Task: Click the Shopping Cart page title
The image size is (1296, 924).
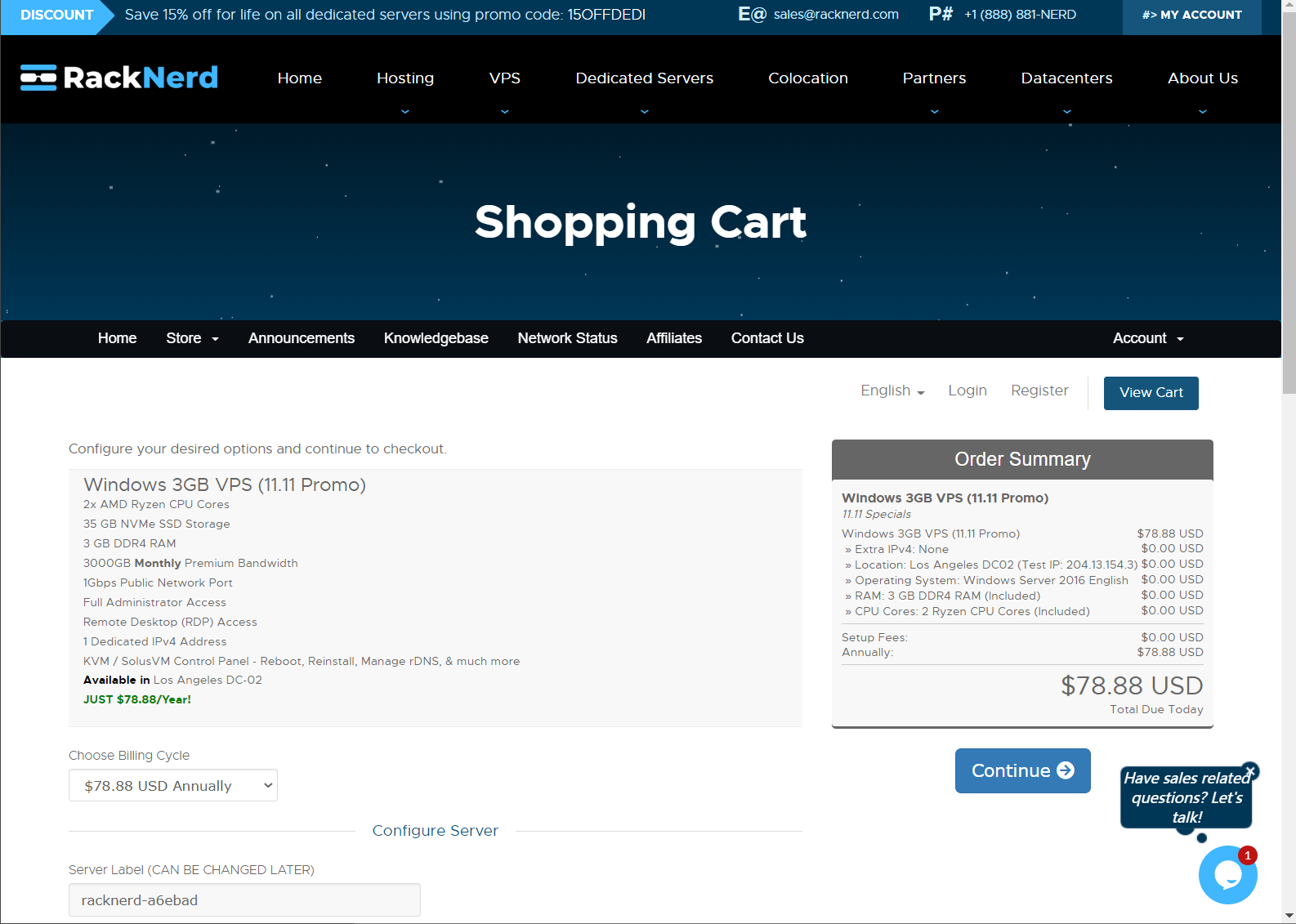Action: 641,222
